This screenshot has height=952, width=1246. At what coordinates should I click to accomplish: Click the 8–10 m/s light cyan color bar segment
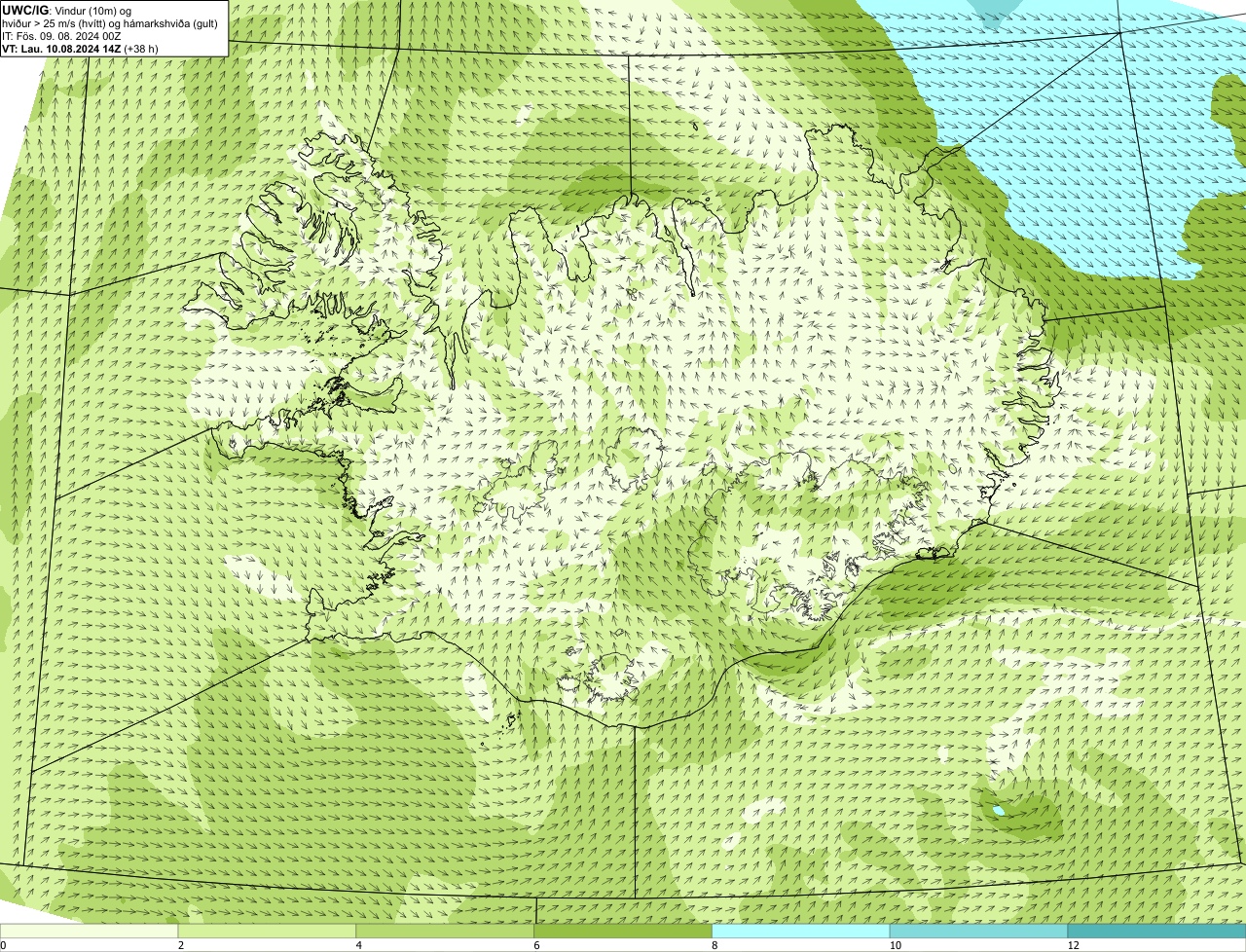click(801, 931)
